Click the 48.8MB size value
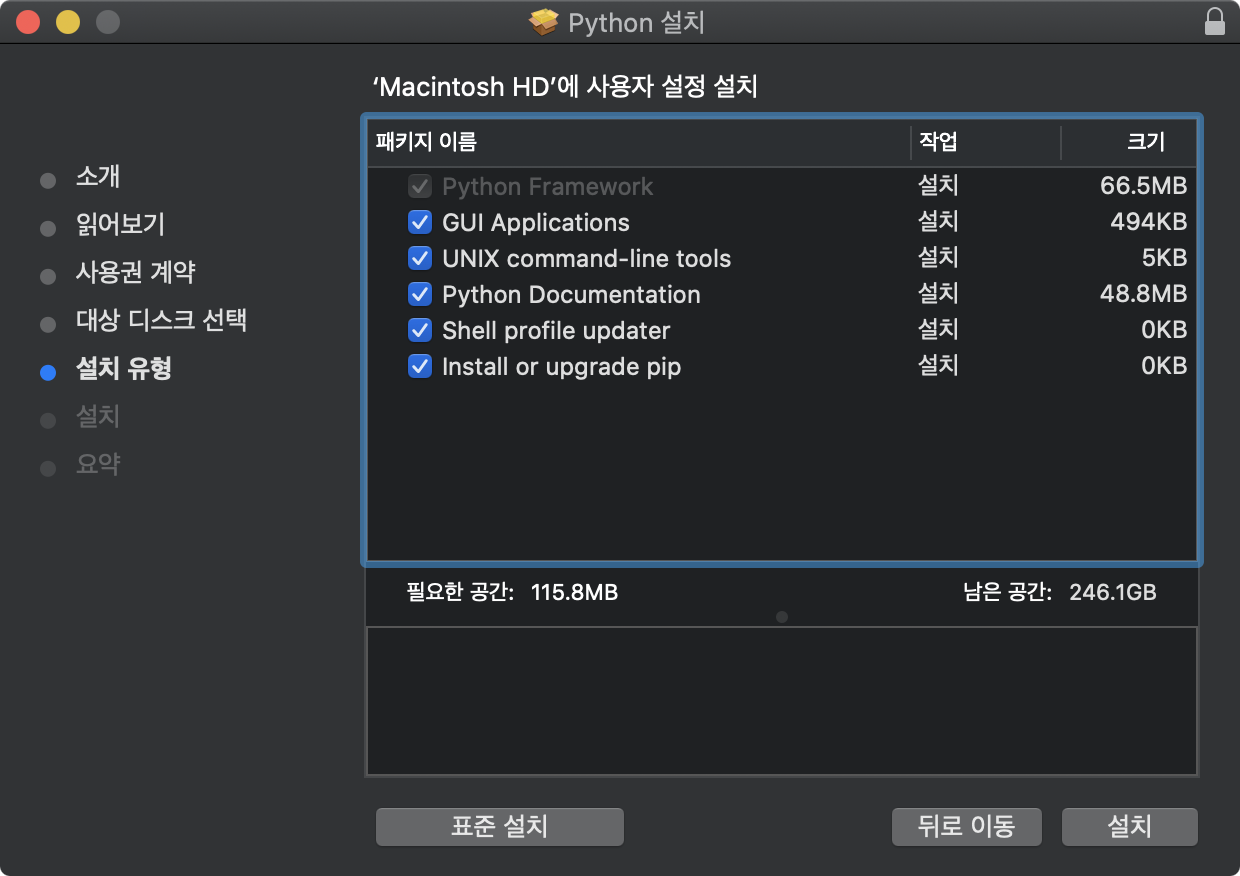Viewport: 1240px width, 876px height. pyautogui.click(x=1143, y=294)
